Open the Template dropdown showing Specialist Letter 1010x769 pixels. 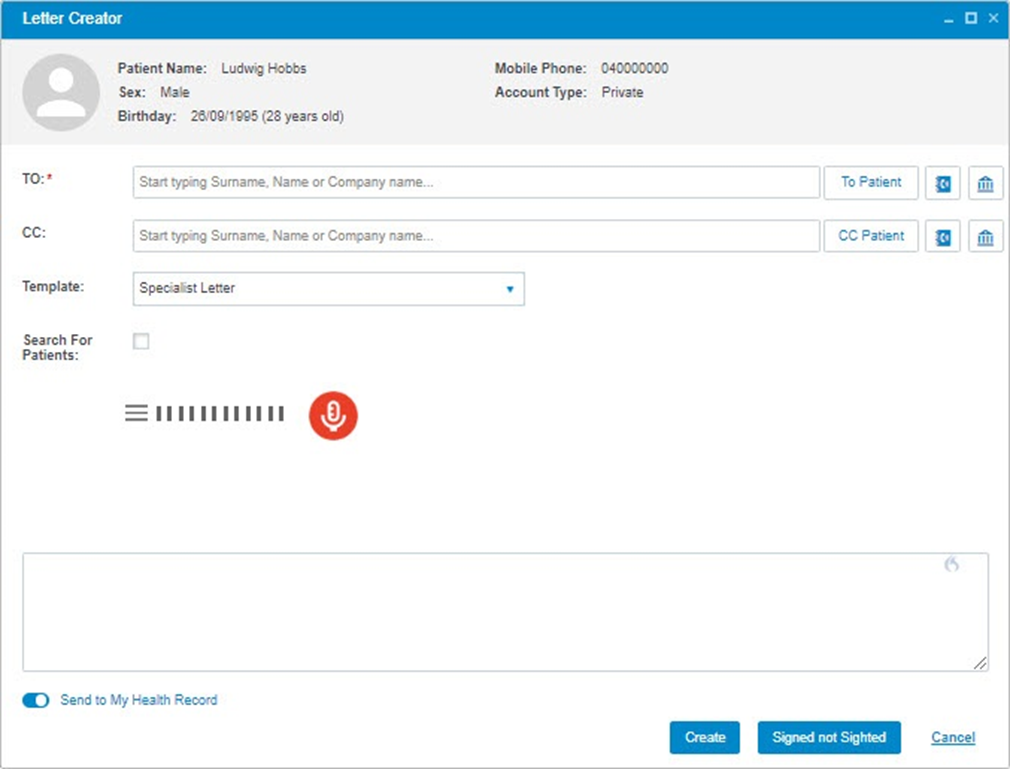pos(510,288)
